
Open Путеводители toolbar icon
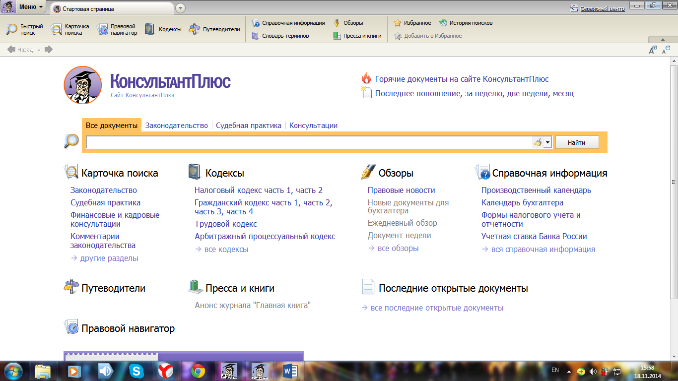(x=214, y=29)
